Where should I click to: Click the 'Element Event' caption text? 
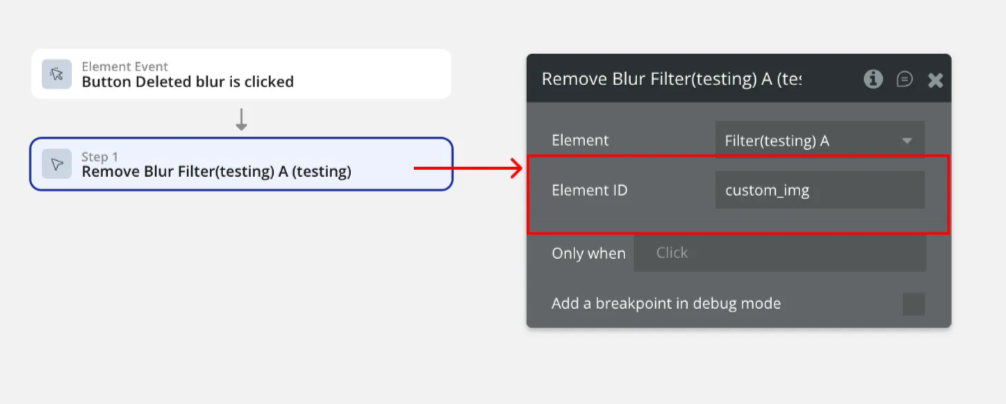coord(125,66)
